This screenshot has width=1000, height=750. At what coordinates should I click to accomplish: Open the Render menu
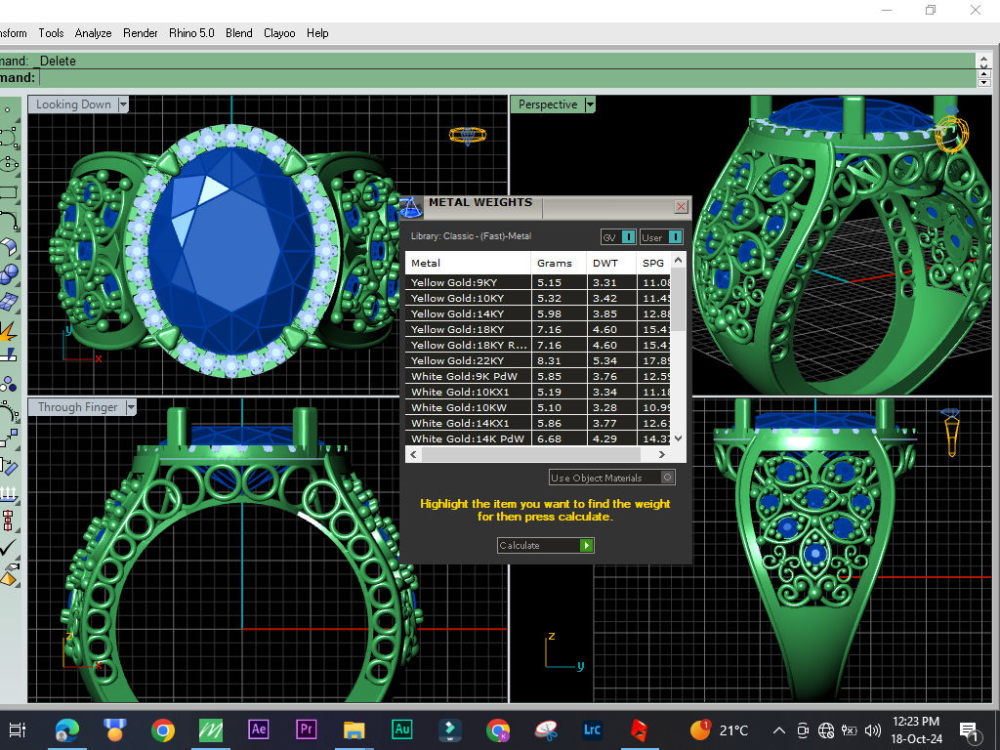(x=140, y=33)
